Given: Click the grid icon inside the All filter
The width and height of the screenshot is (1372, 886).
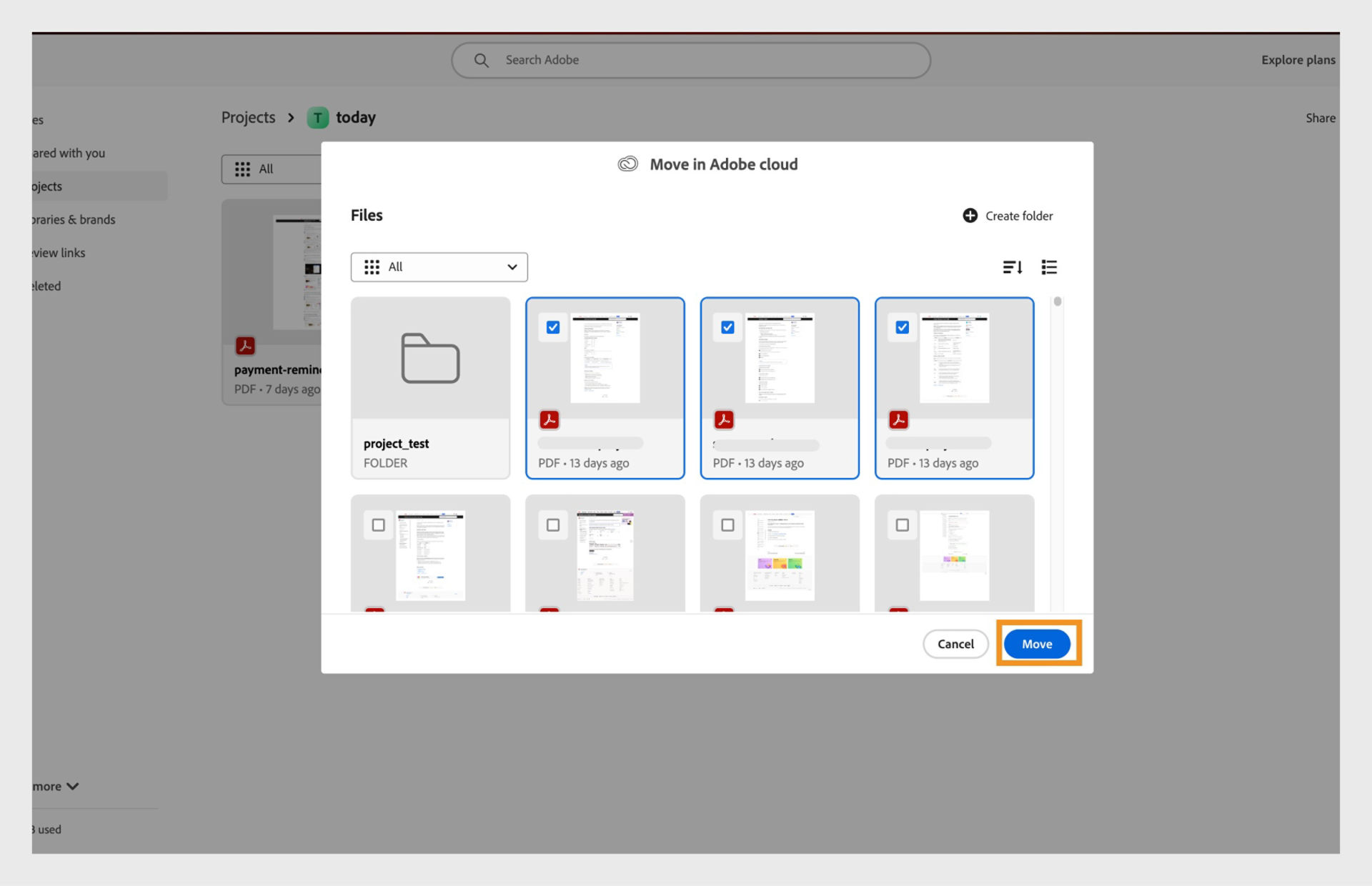Looking at the screenshot, I should (x=372, y=267).
